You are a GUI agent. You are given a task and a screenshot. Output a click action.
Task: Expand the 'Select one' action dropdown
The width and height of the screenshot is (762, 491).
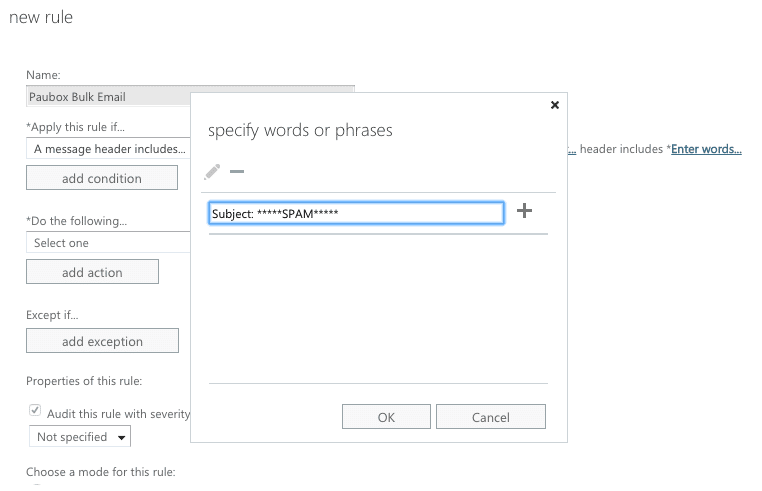pyautogui.click(x=108, y=243)
